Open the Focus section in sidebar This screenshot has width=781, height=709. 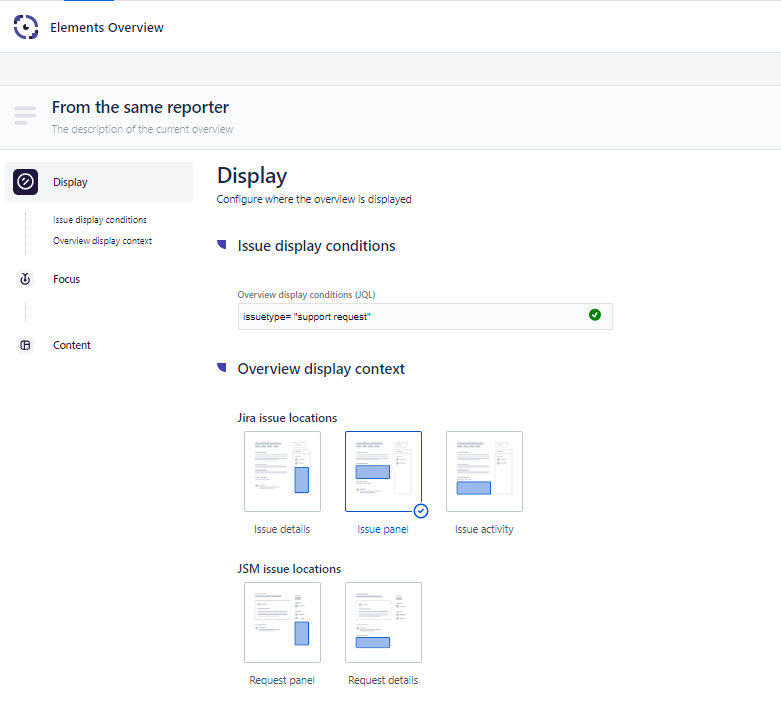pos(67,280)
